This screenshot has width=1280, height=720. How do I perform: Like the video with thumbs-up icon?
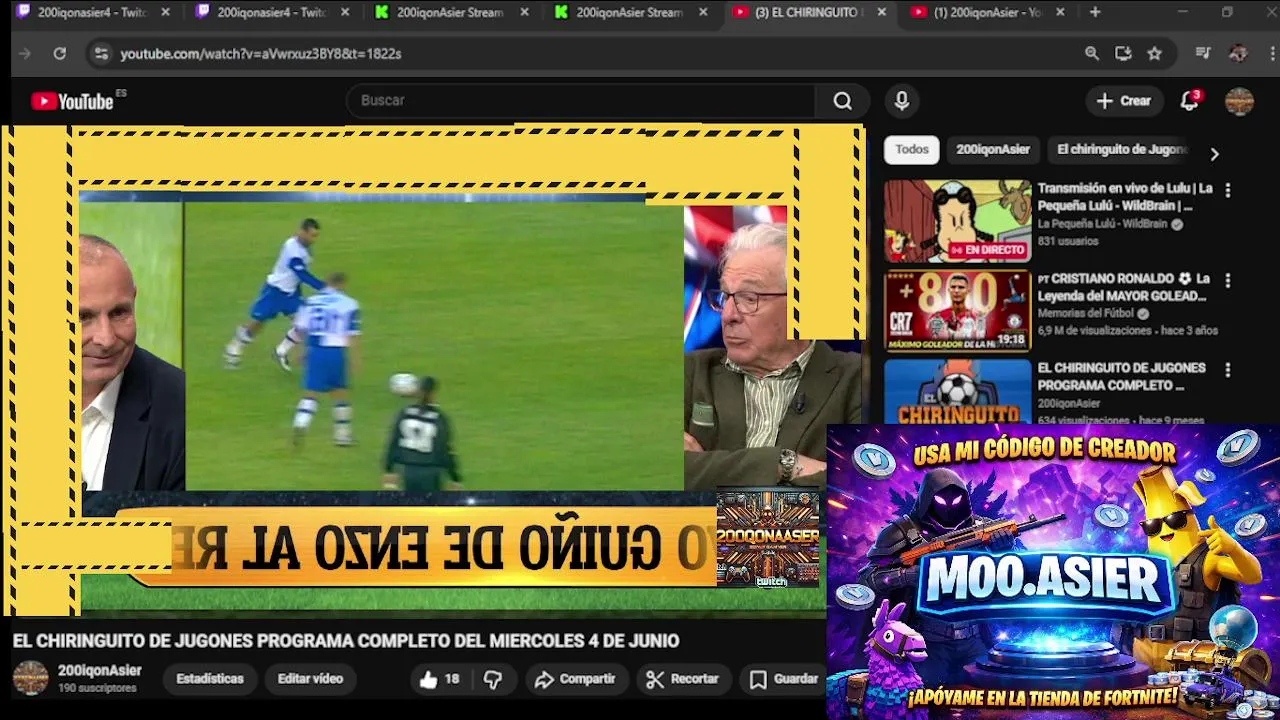click(x=439, y=679)
